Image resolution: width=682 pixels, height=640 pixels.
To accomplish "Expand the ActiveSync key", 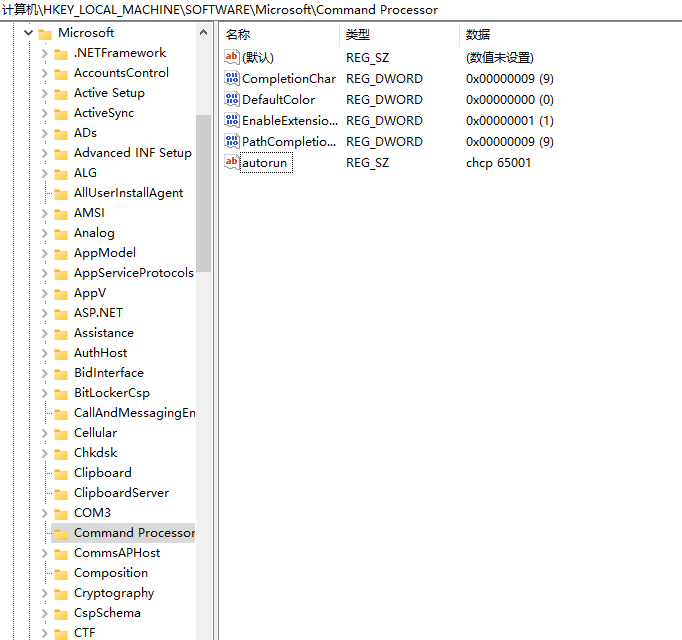I will tap(44, 113).
